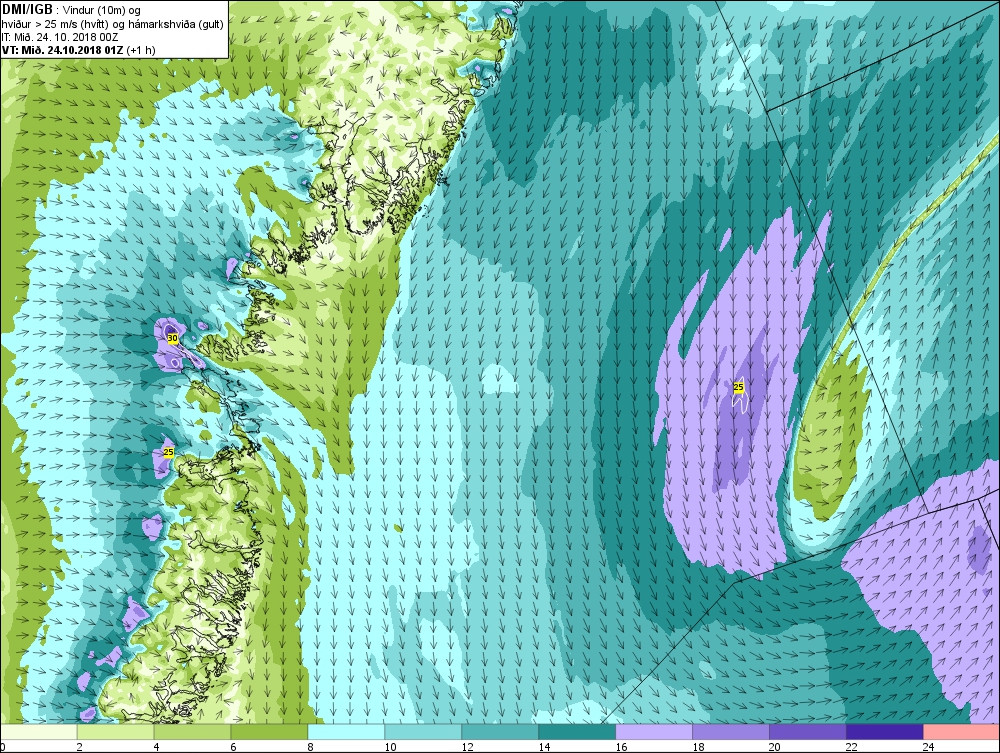Click the "DMI/IGB" header title text

click(x=27, y=9)
